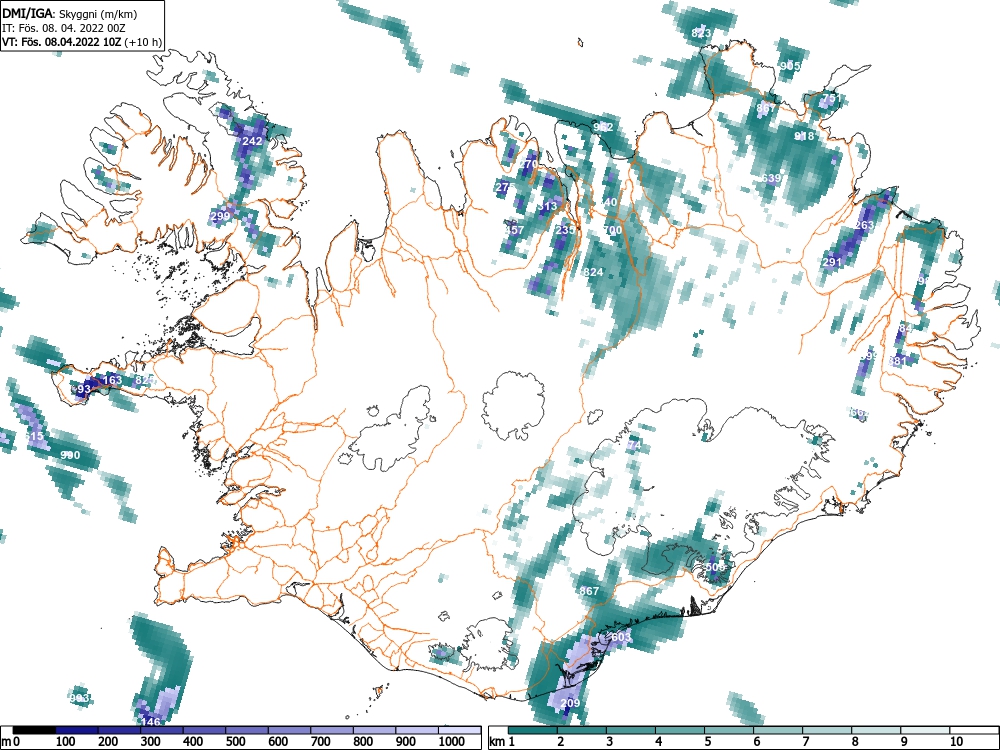Click the white swatch above 10 in the km legend
The width and height of the screenshot is (1000, 750).
coord(974,730)
